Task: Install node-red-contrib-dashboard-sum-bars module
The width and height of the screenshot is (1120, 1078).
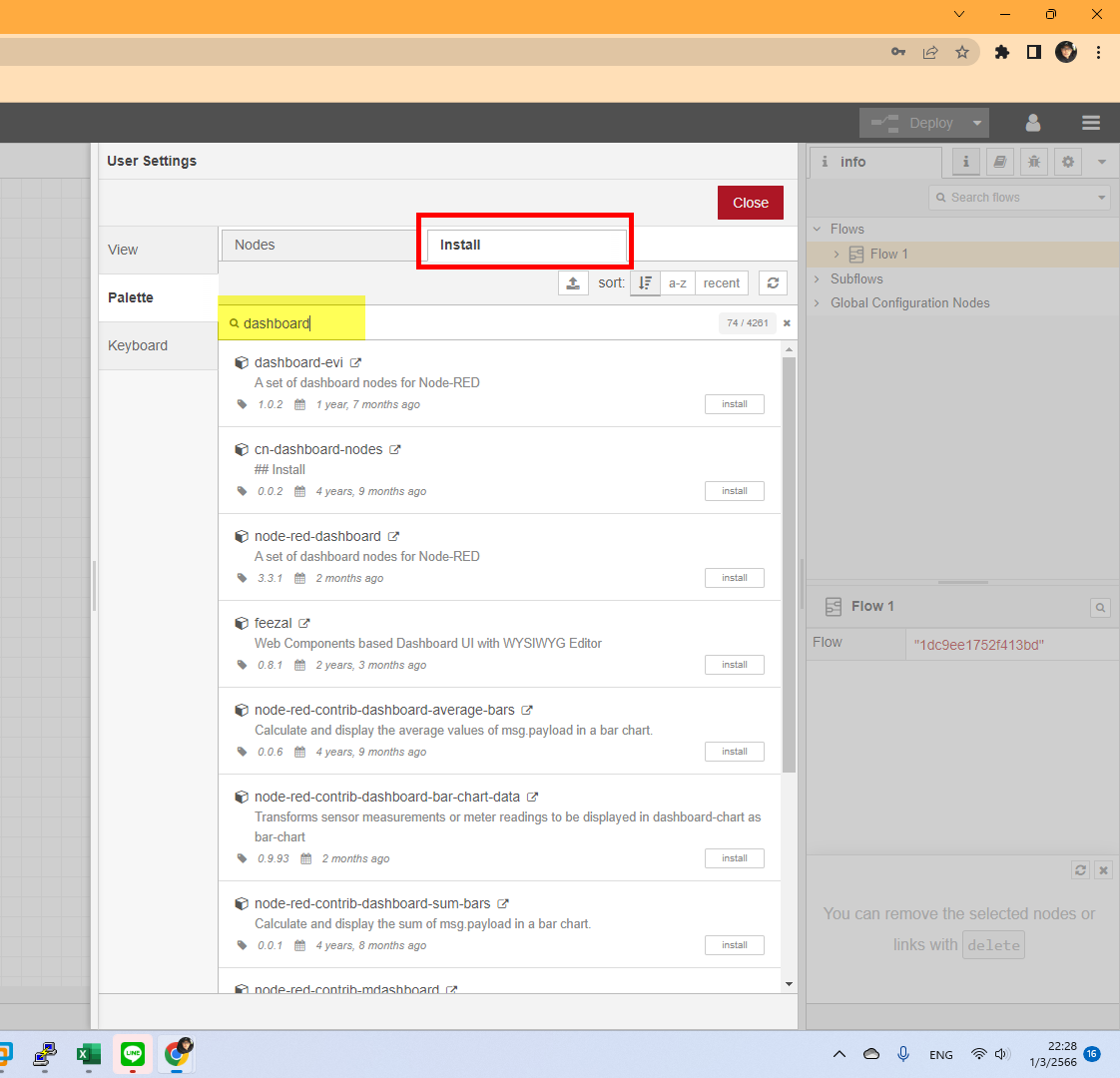Action: pos(735,945)
